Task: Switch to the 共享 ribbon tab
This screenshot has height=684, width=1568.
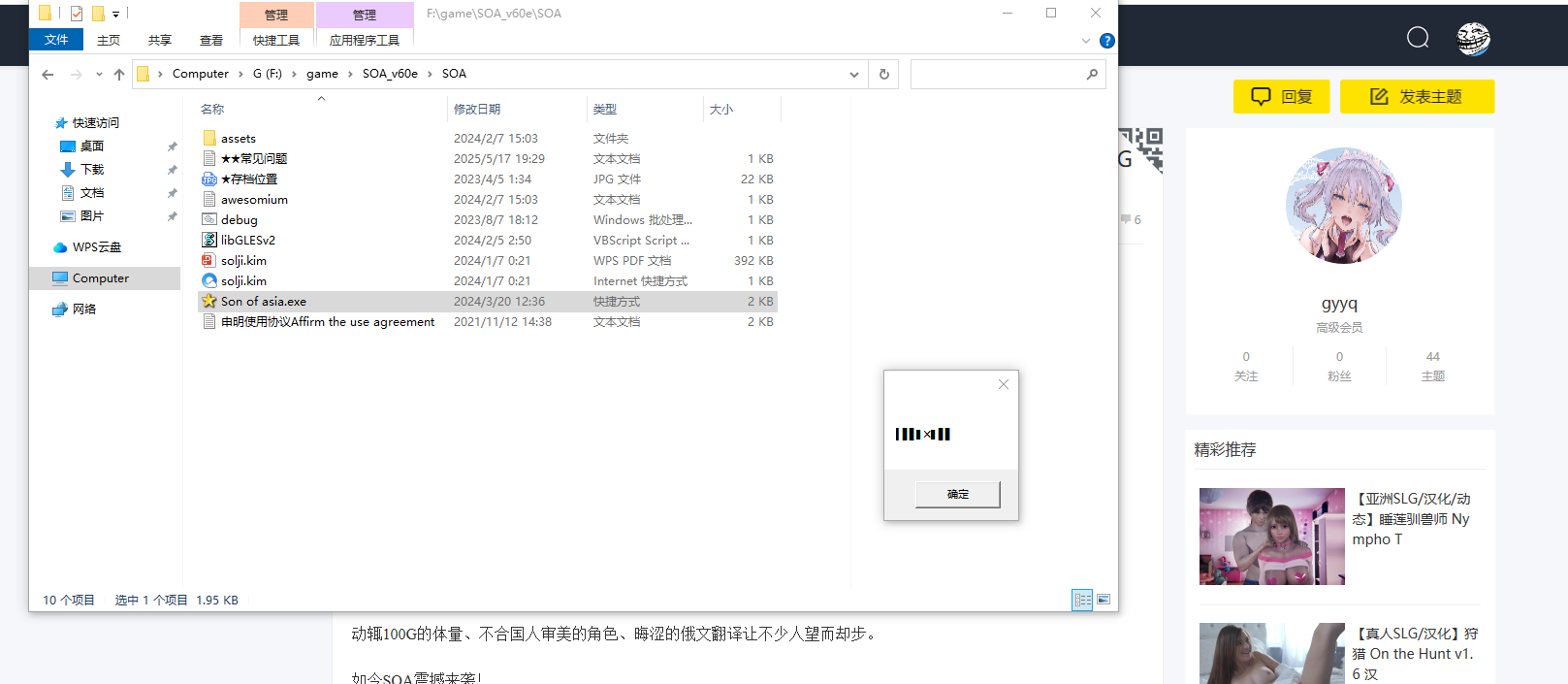Action: coord(160,40)
